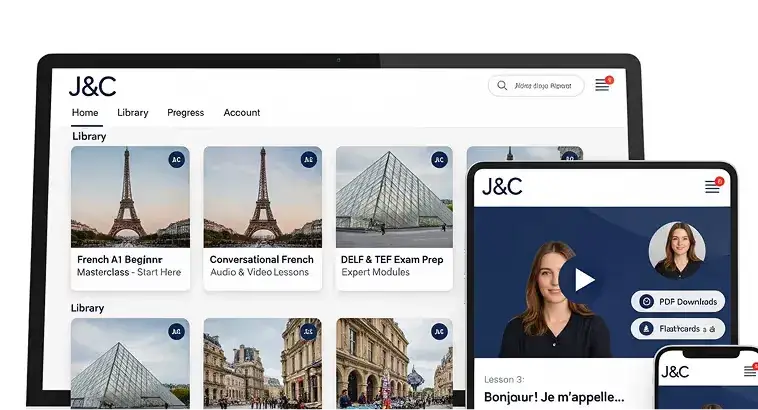The width and height of the screenshot is (758, 410).
Task: Open the laptop hamburger menu icon
Action: 602,85
